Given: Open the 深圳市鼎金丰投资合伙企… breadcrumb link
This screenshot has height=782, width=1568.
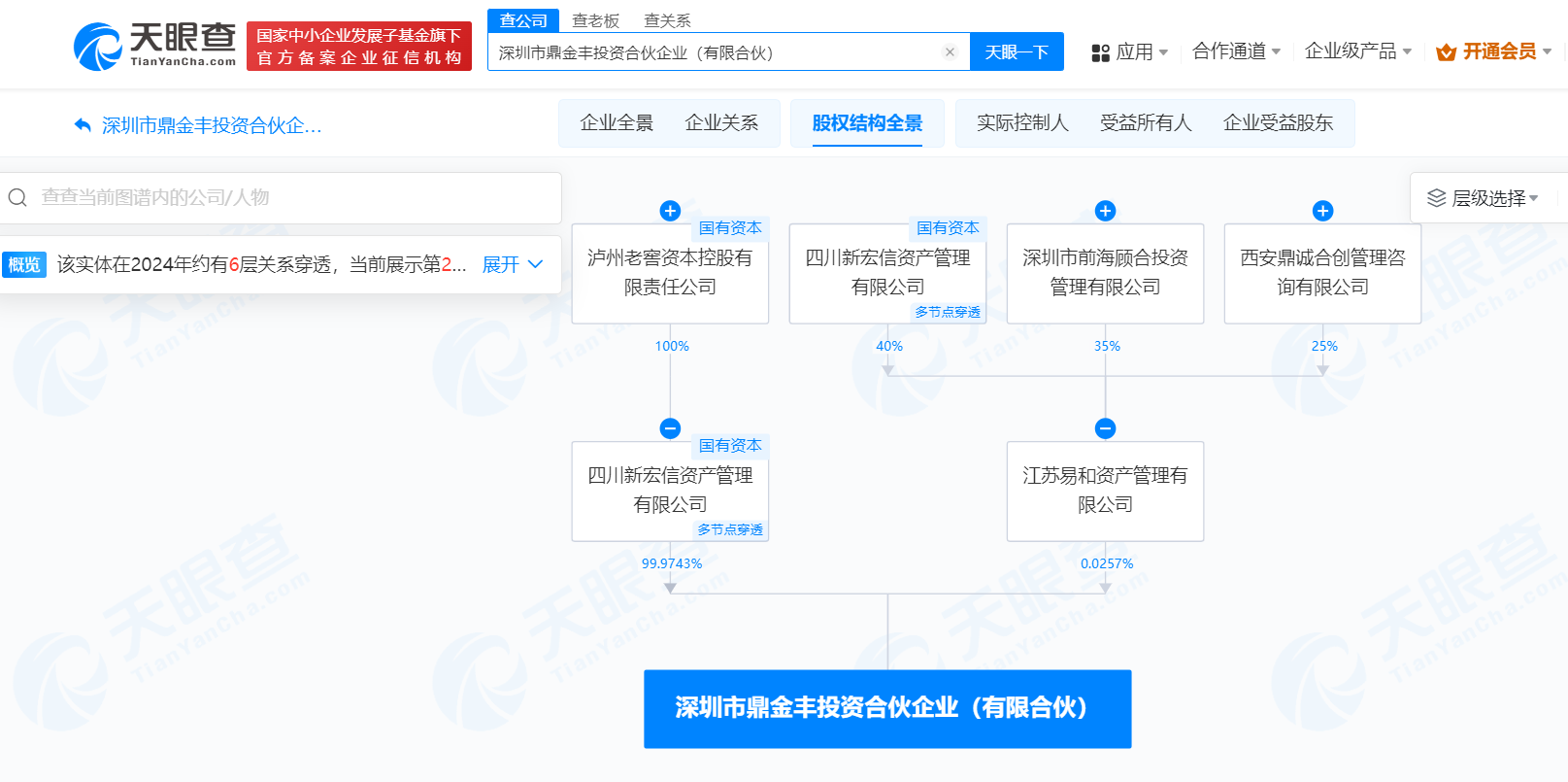Looking at the screenshot, I should click(x=212, y=125).
